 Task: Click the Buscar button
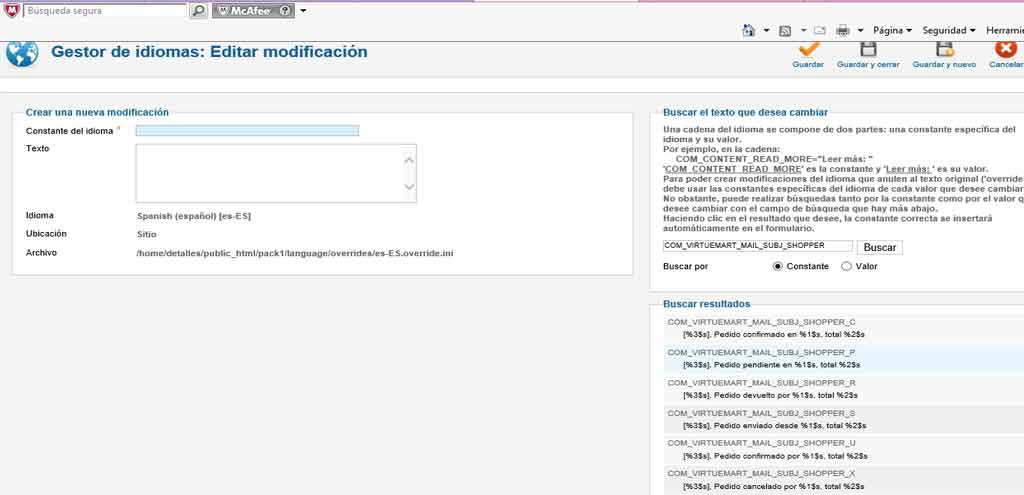point(880,248)
